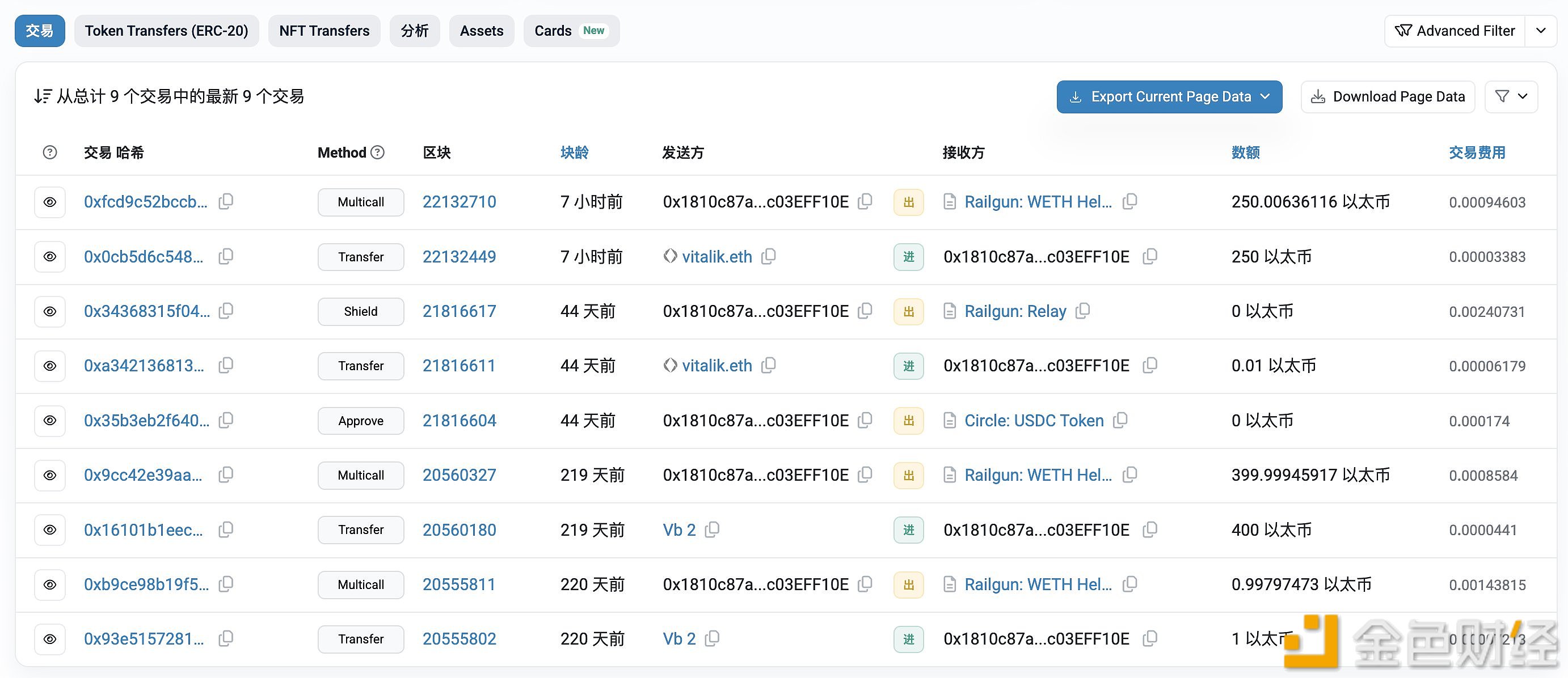1568x678 pixels.
Task: Expand the filter dropdown at far right of toolbar
Action: (1524, 96)
